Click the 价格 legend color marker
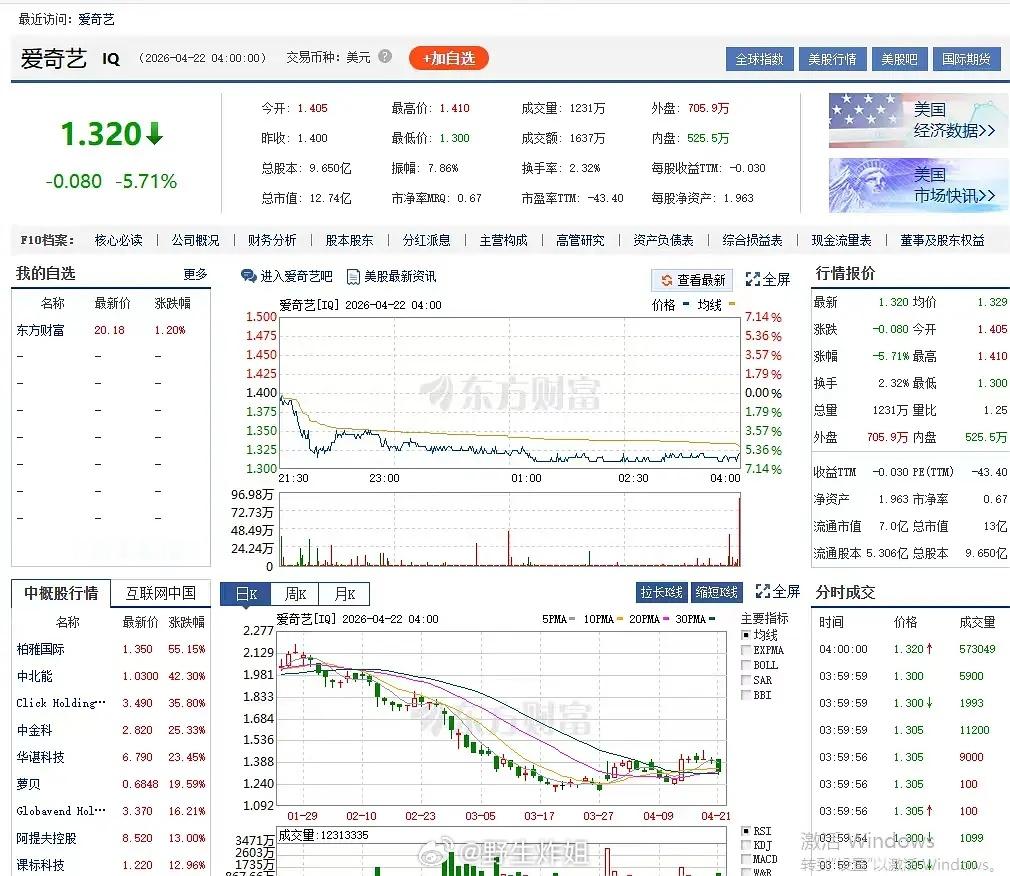 [x=686, y=303]
